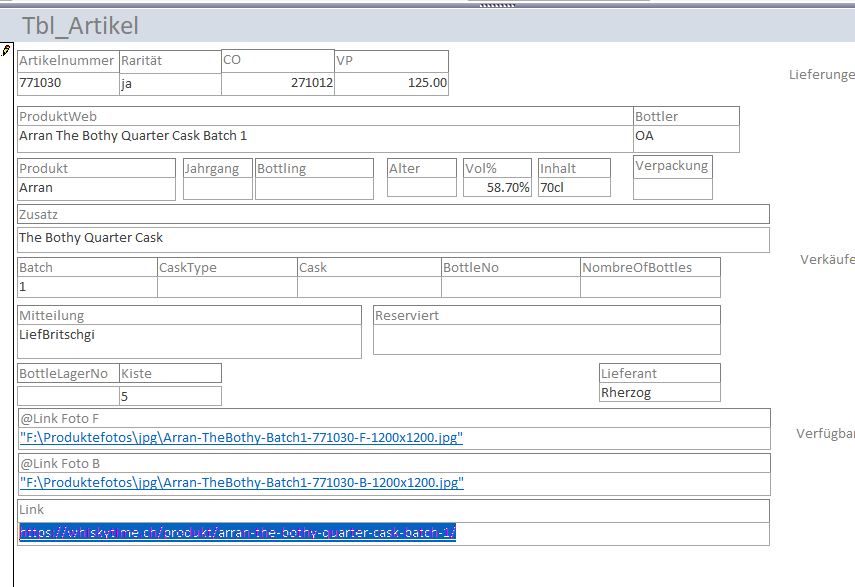The image size is (855, 587).
Task: Focus the empty BottleLagerNo field
Action: coord(68,396)
